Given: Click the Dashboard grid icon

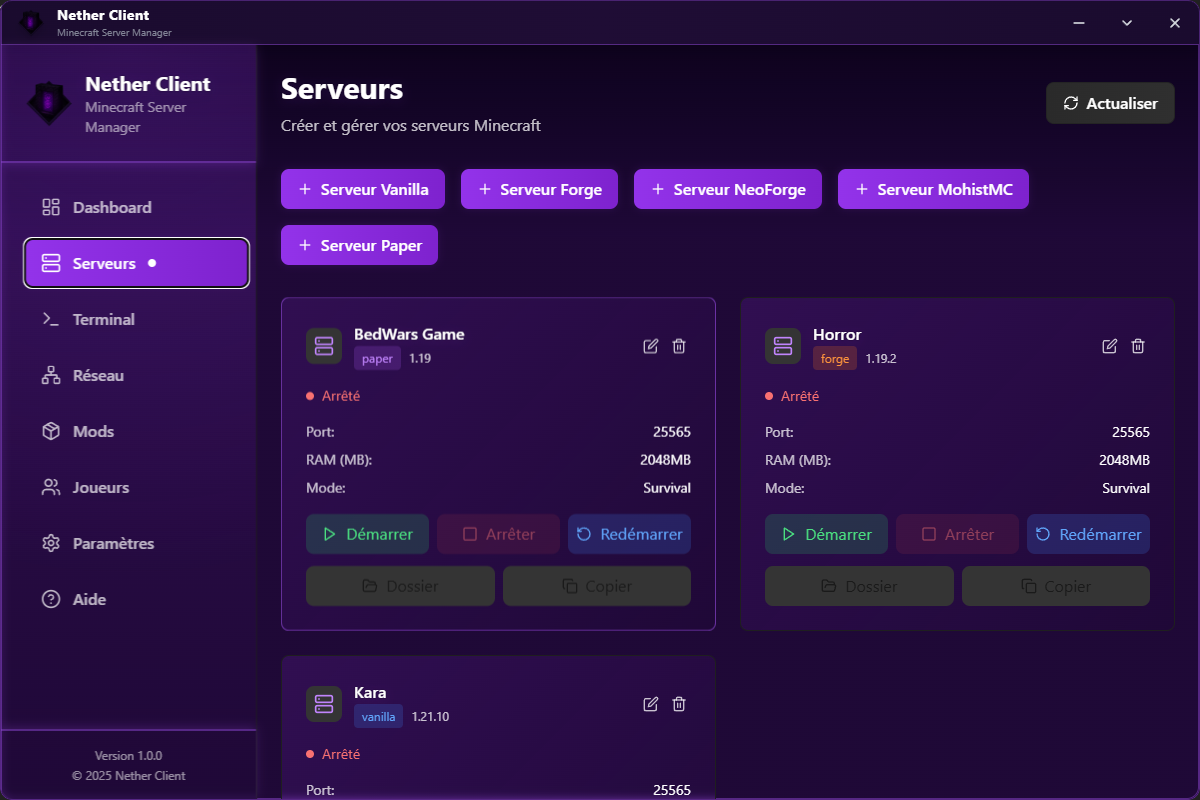Looking at the screenshot, I should [x=51, y=207].
